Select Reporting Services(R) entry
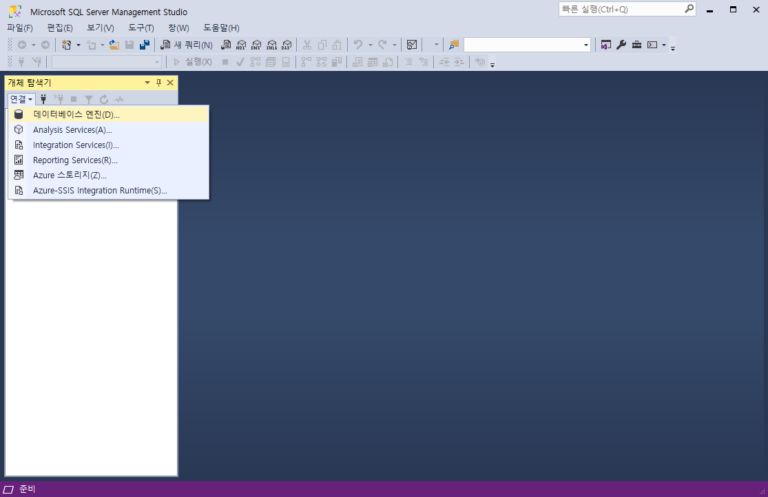768x497 pixels. [75, 160]
